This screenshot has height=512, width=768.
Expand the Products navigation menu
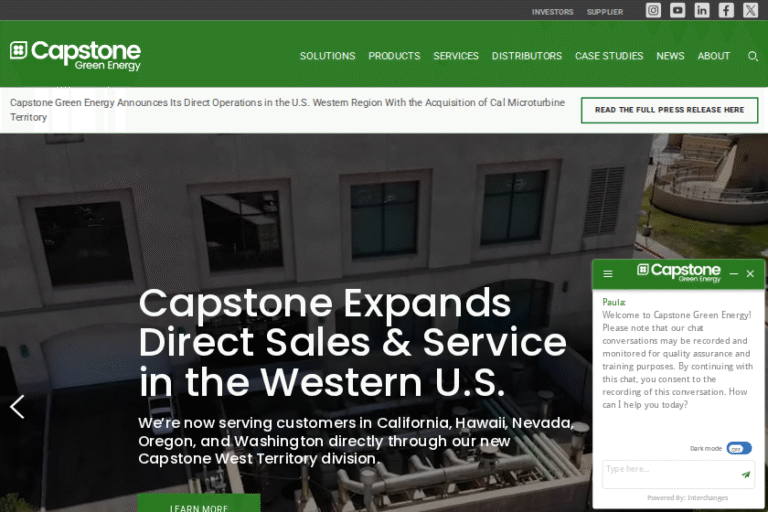click(x=394, y=56)
